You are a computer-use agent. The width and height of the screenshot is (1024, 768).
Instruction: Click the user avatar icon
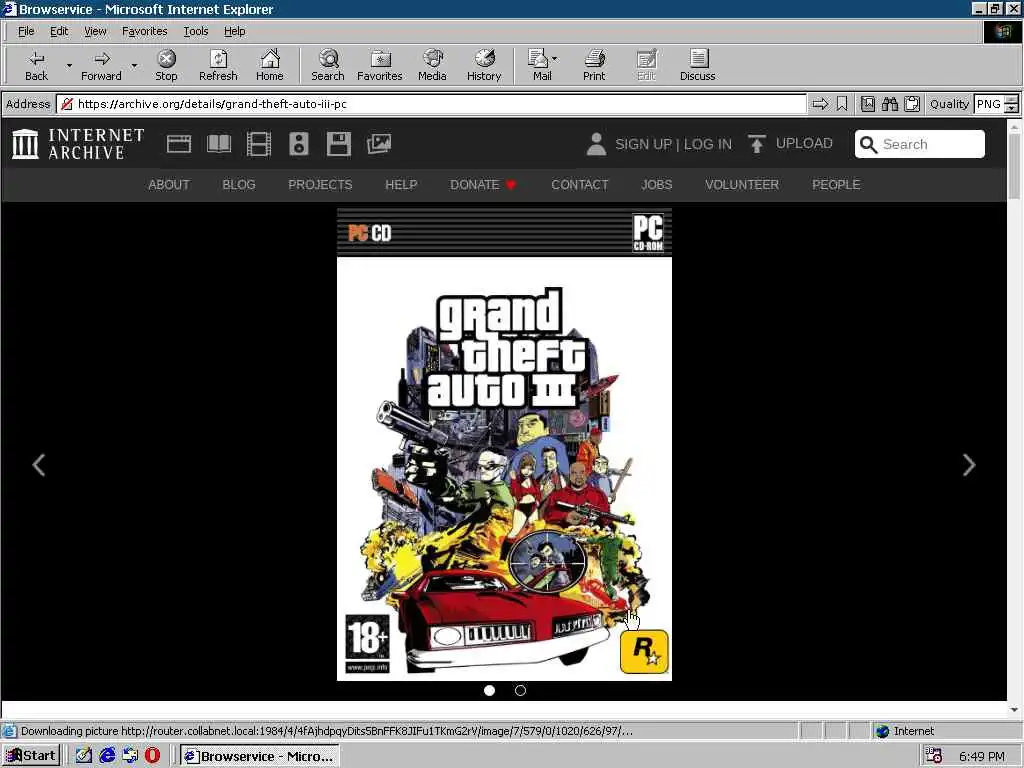[x=596, y=144]
